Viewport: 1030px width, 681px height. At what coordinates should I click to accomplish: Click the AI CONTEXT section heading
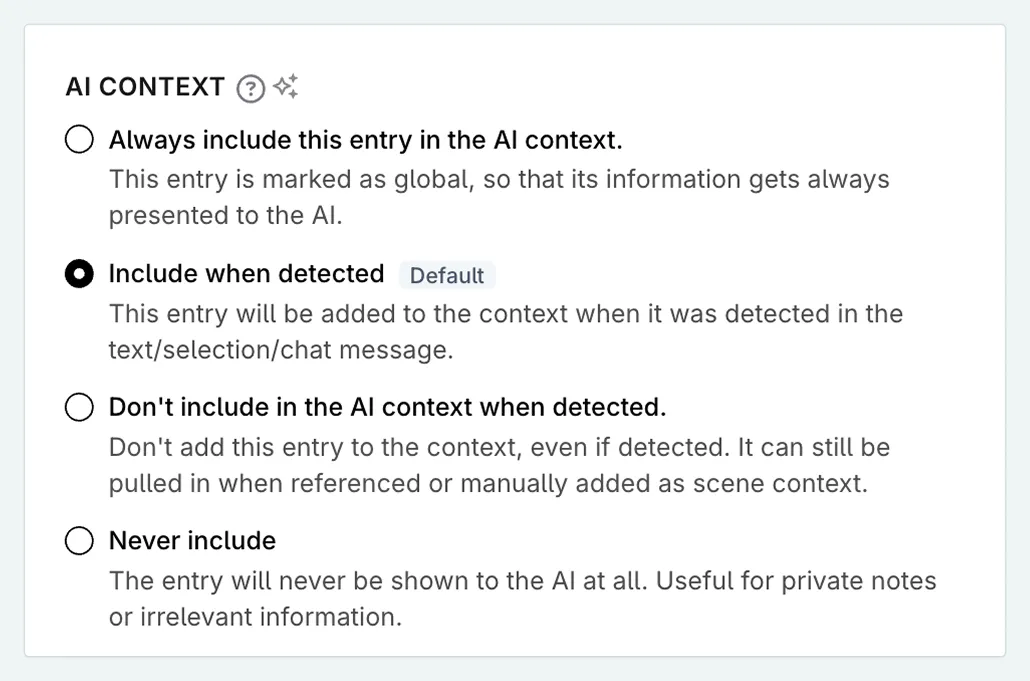(x=143, y=87)
